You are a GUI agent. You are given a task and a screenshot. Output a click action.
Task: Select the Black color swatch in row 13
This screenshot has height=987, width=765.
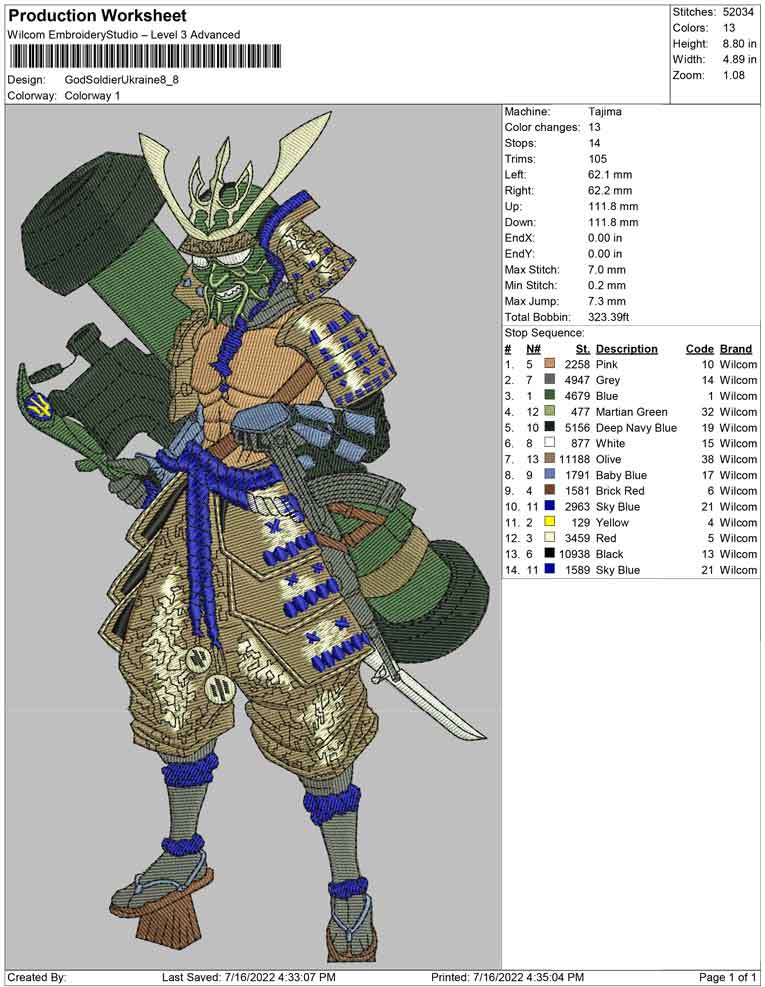550,553
